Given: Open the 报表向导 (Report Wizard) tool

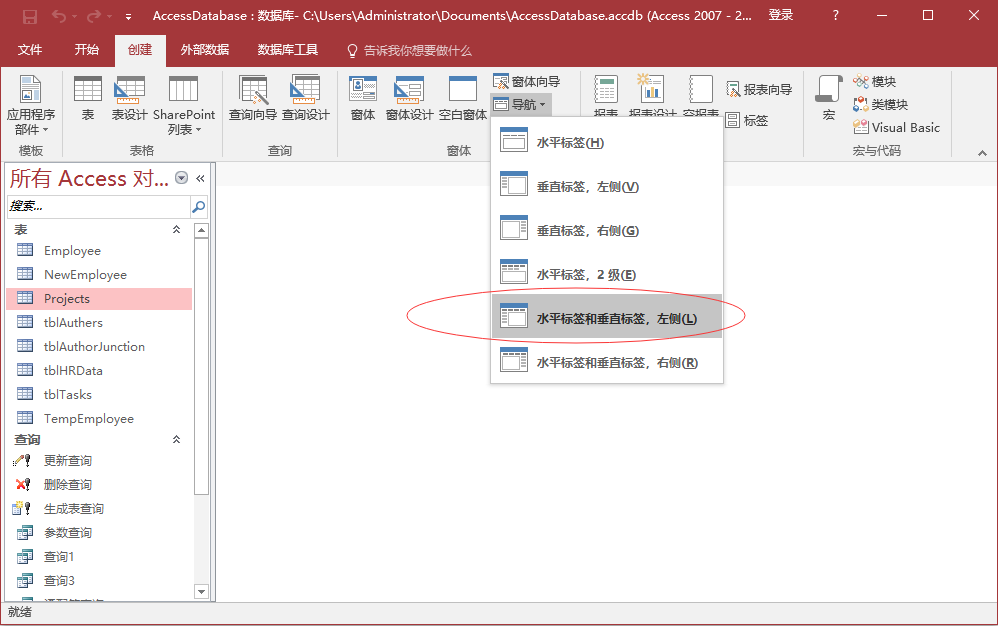Looking at the screenshot, I should tap(759, 90).
